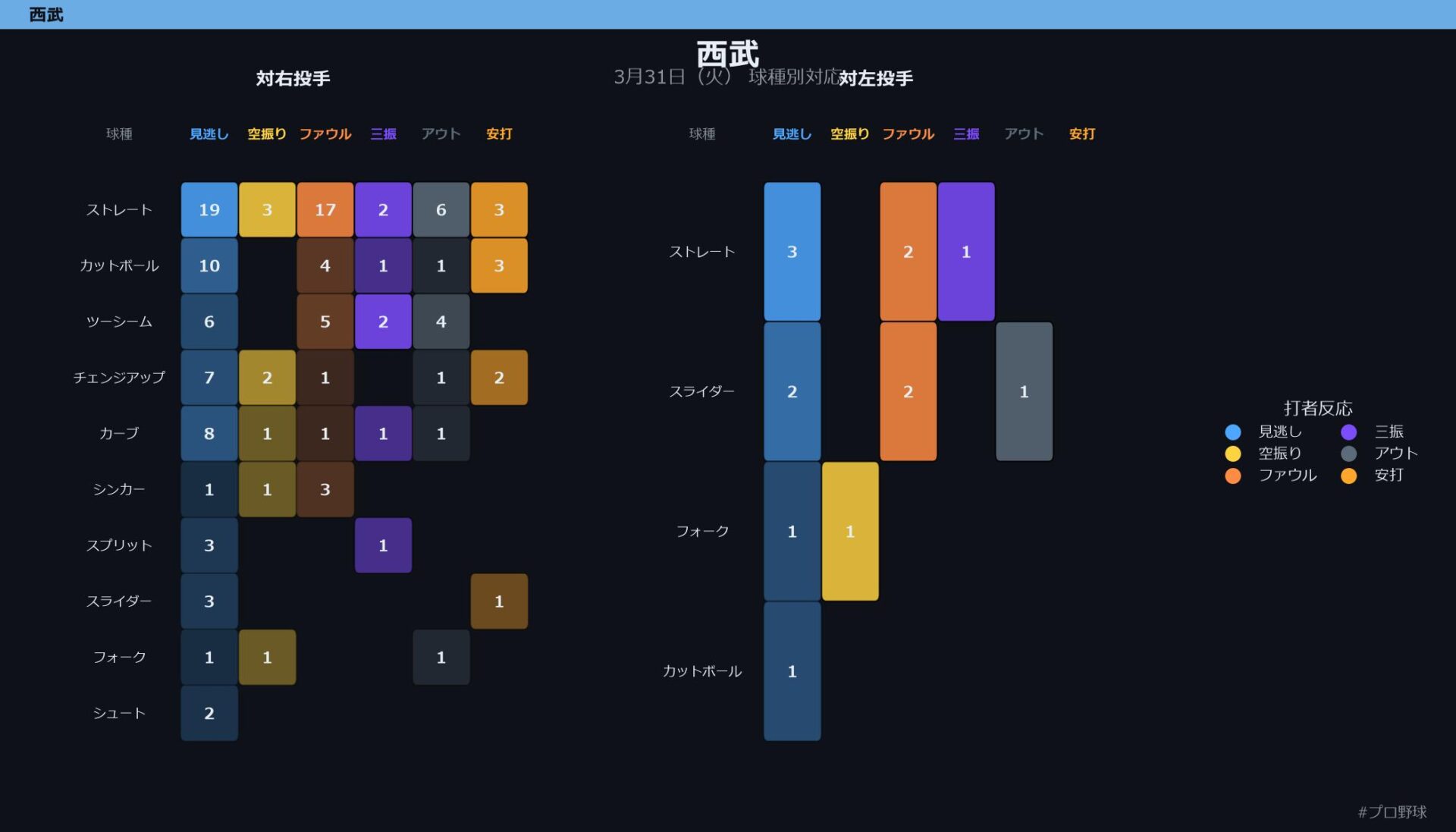Image resolution: width=1456 pixels, height=832 pixels.
Task: Click 空振り column header in 対右投手 table
Action: tap(267, 134)
